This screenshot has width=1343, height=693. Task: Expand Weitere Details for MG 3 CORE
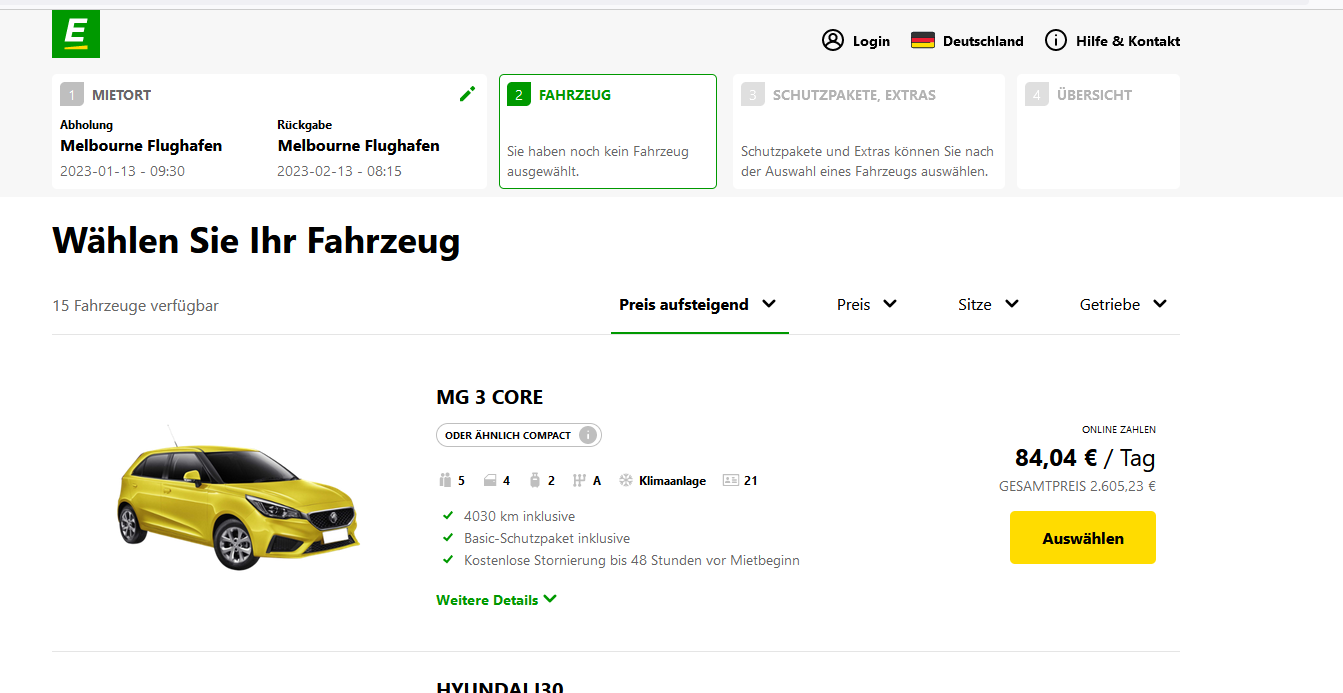point(496,600)
